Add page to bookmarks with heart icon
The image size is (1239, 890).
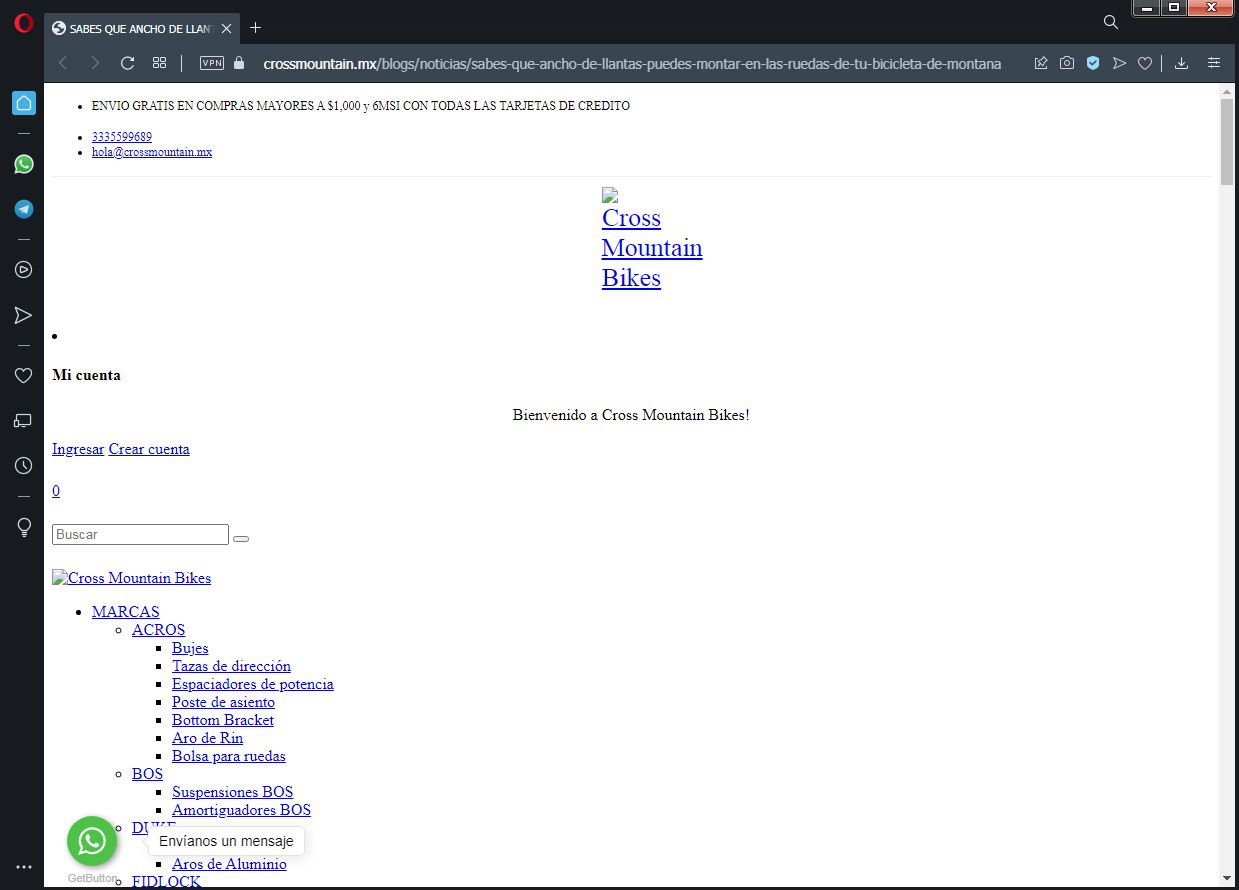click(x=1145, y=63)
